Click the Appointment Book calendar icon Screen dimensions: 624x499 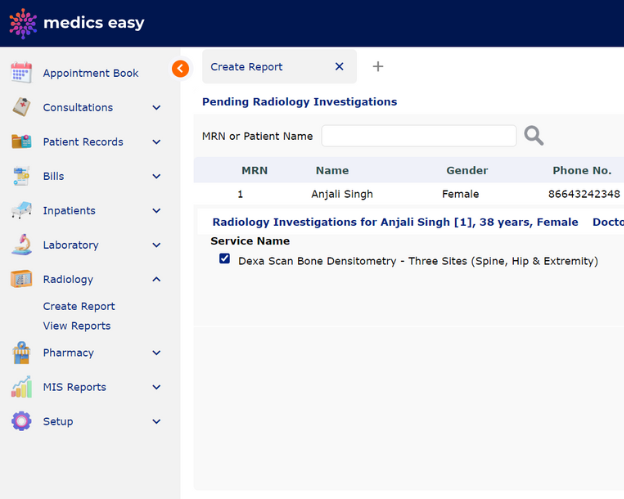point(21,73)
